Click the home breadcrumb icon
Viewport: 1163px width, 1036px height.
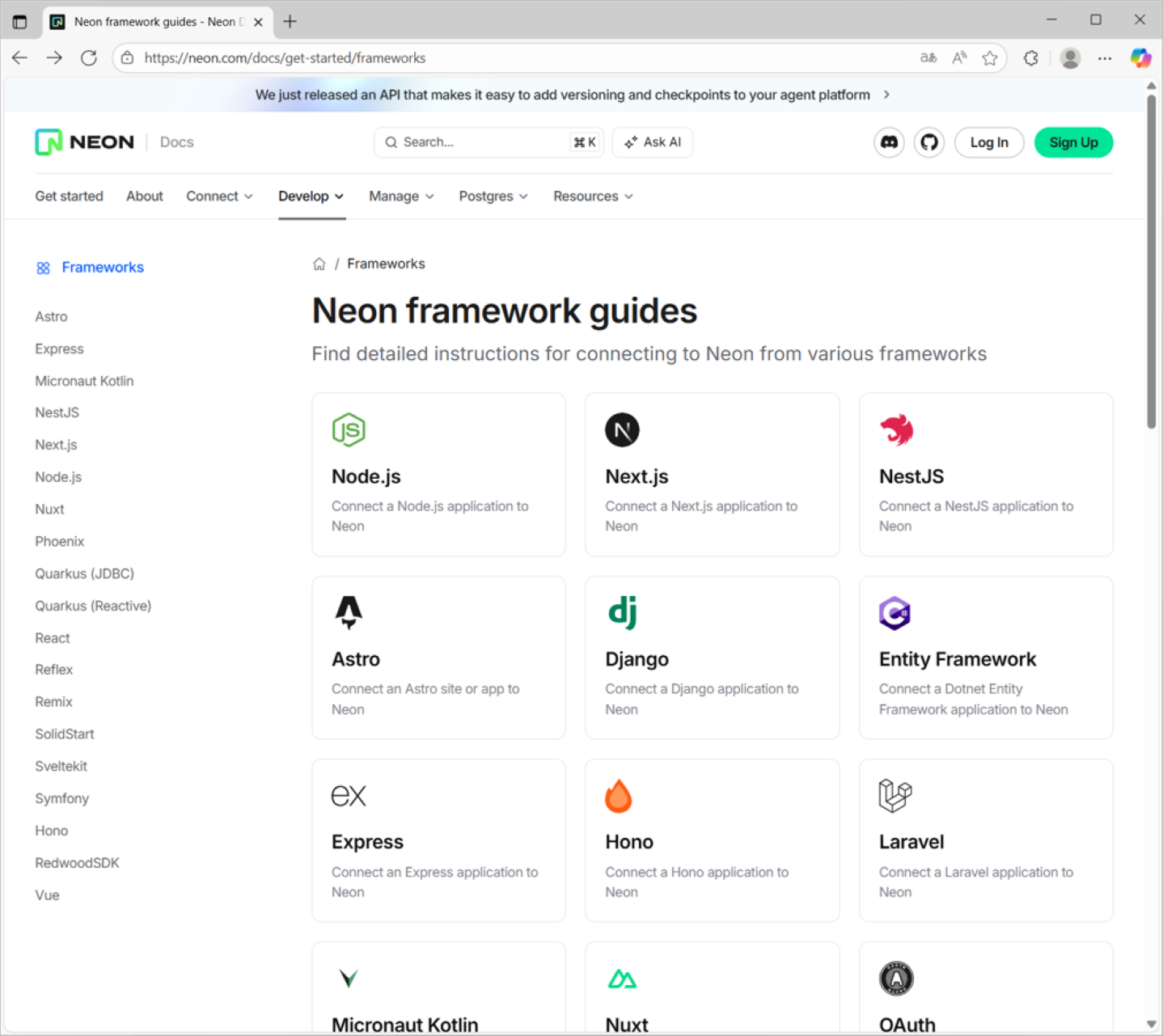[x=319, y=264]
